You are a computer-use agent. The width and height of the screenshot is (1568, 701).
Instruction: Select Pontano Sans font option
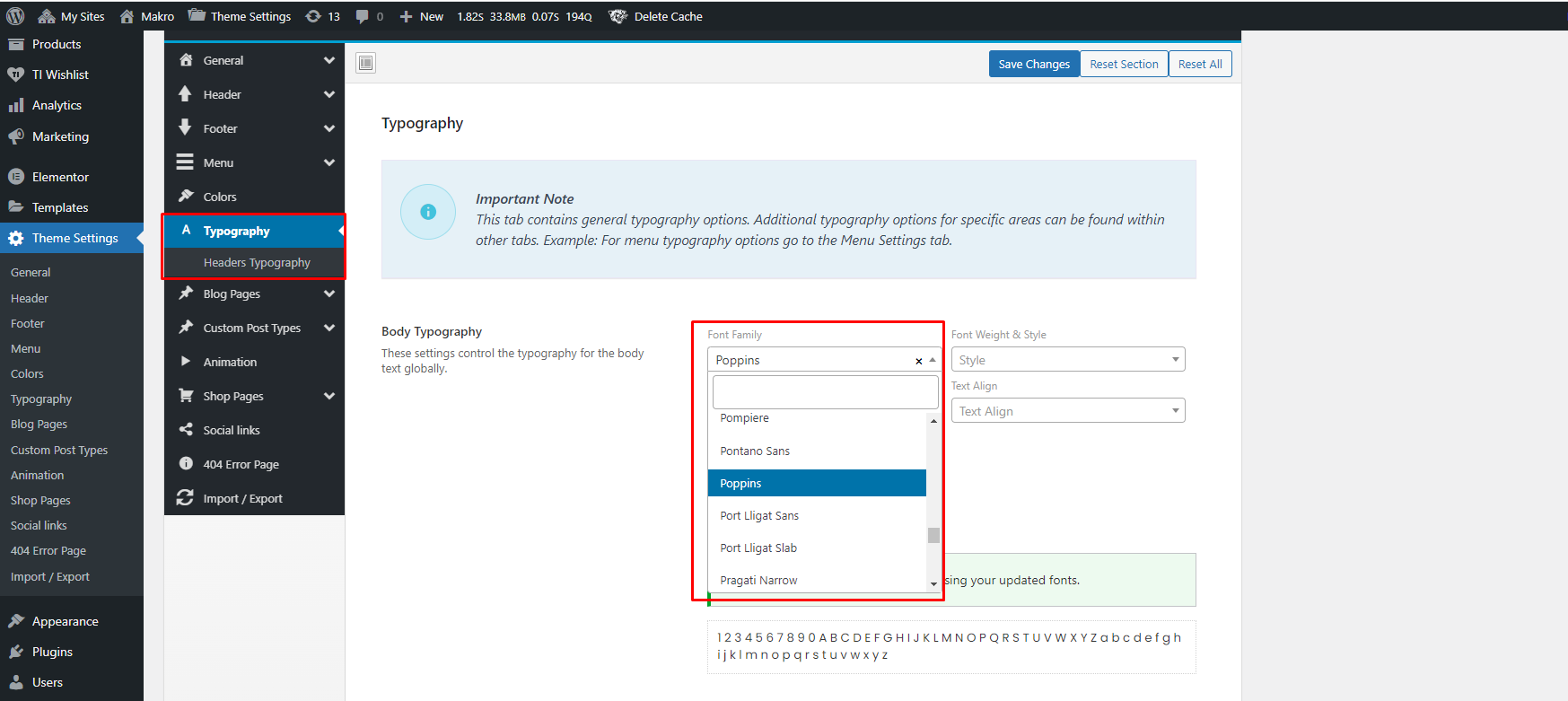pyautogui.click(x=817, y=451)
